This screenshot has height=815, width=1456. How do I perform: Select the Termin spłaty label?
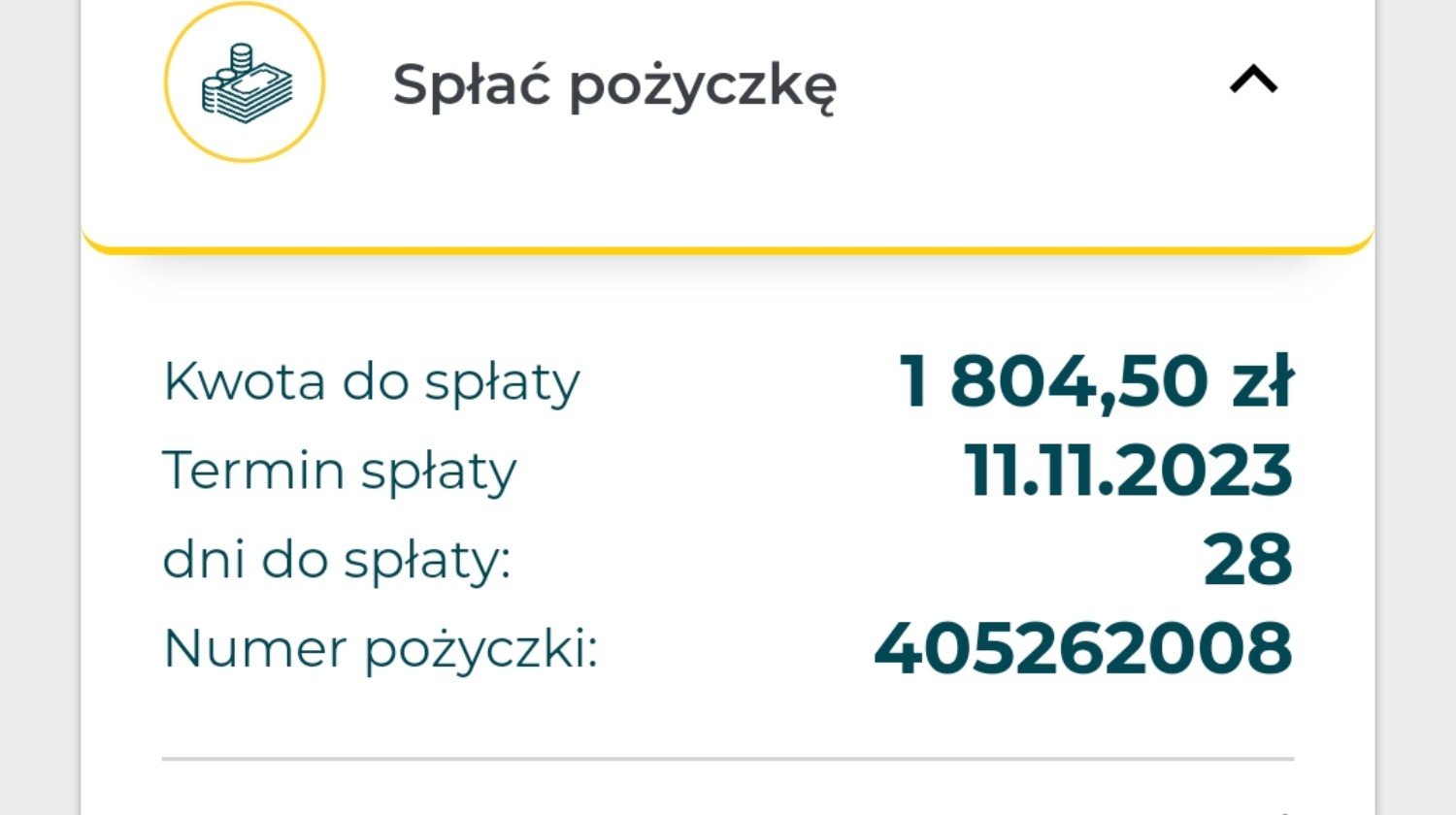pos(340,472)
